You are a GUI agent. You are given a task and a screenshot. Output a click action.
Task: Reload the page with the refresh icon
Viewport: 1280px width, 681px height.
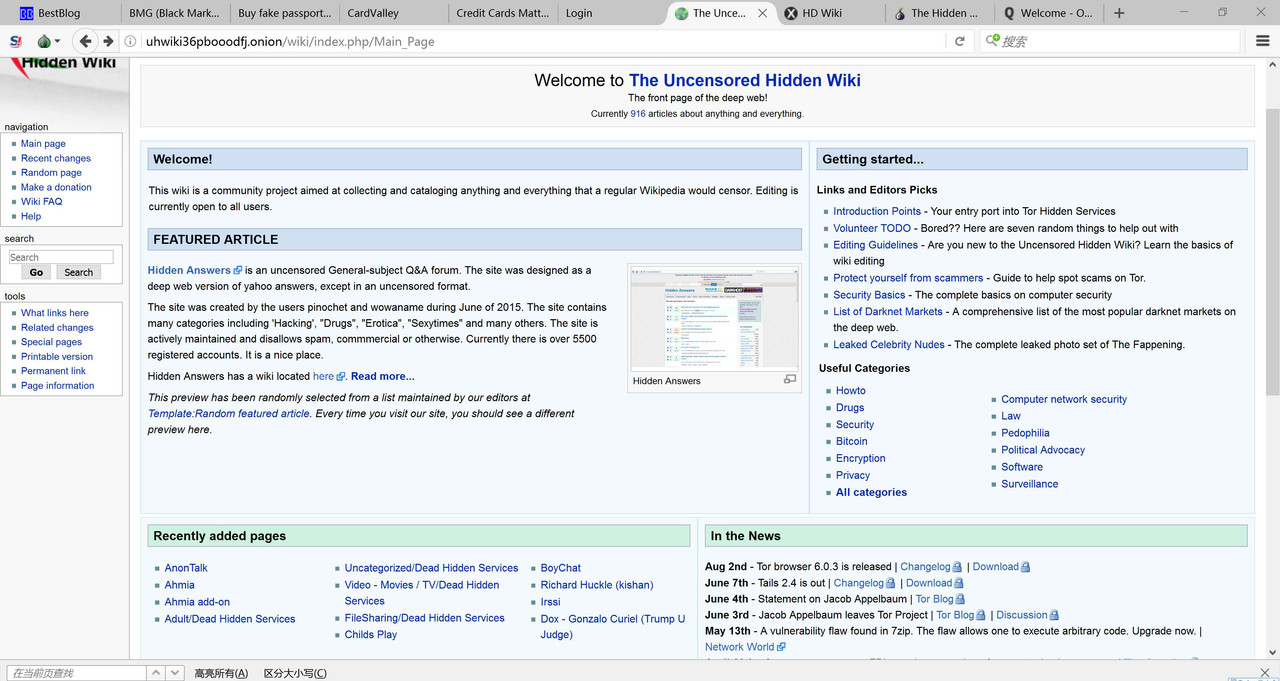pos(960,41)
